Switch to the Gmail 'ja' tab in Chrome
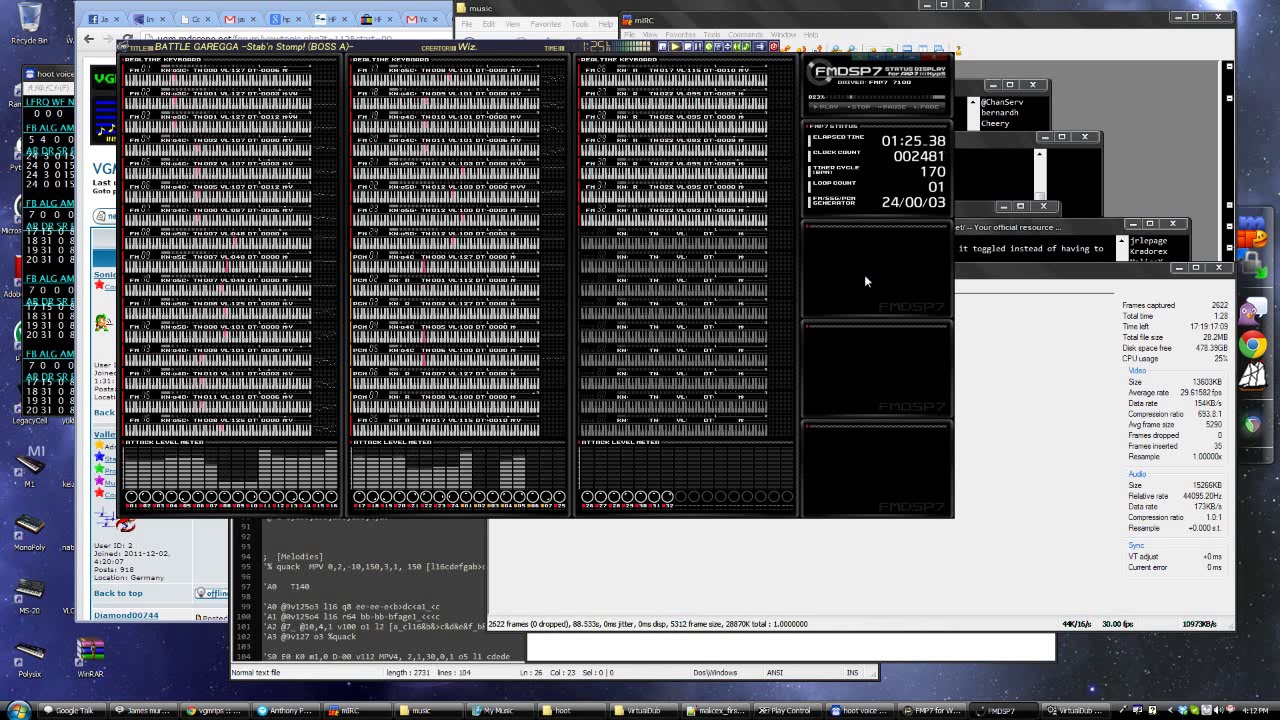The image size is (1280, 720). (x=242, y=19)
